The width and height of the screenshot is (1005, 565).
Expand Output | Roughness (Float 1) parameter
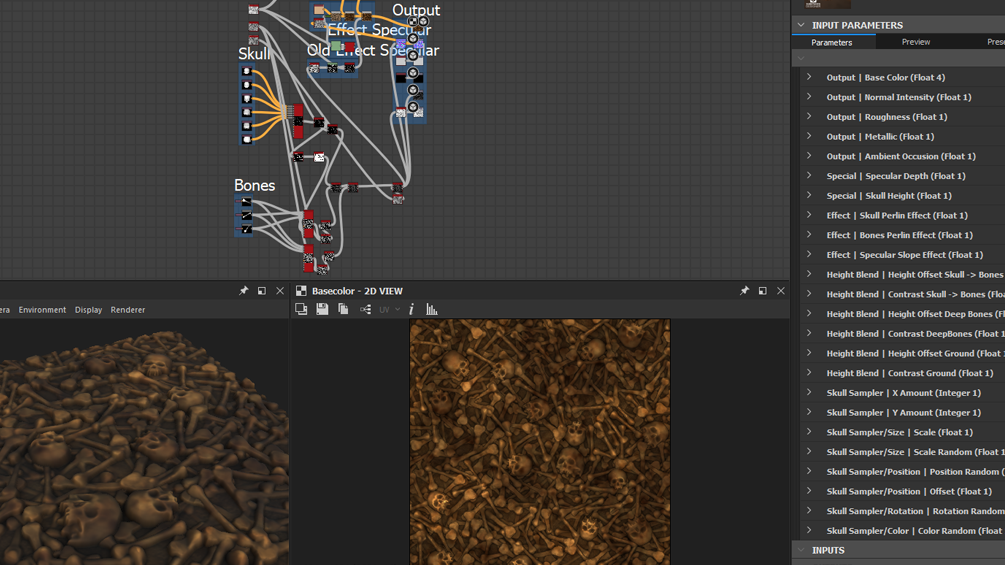809,117
